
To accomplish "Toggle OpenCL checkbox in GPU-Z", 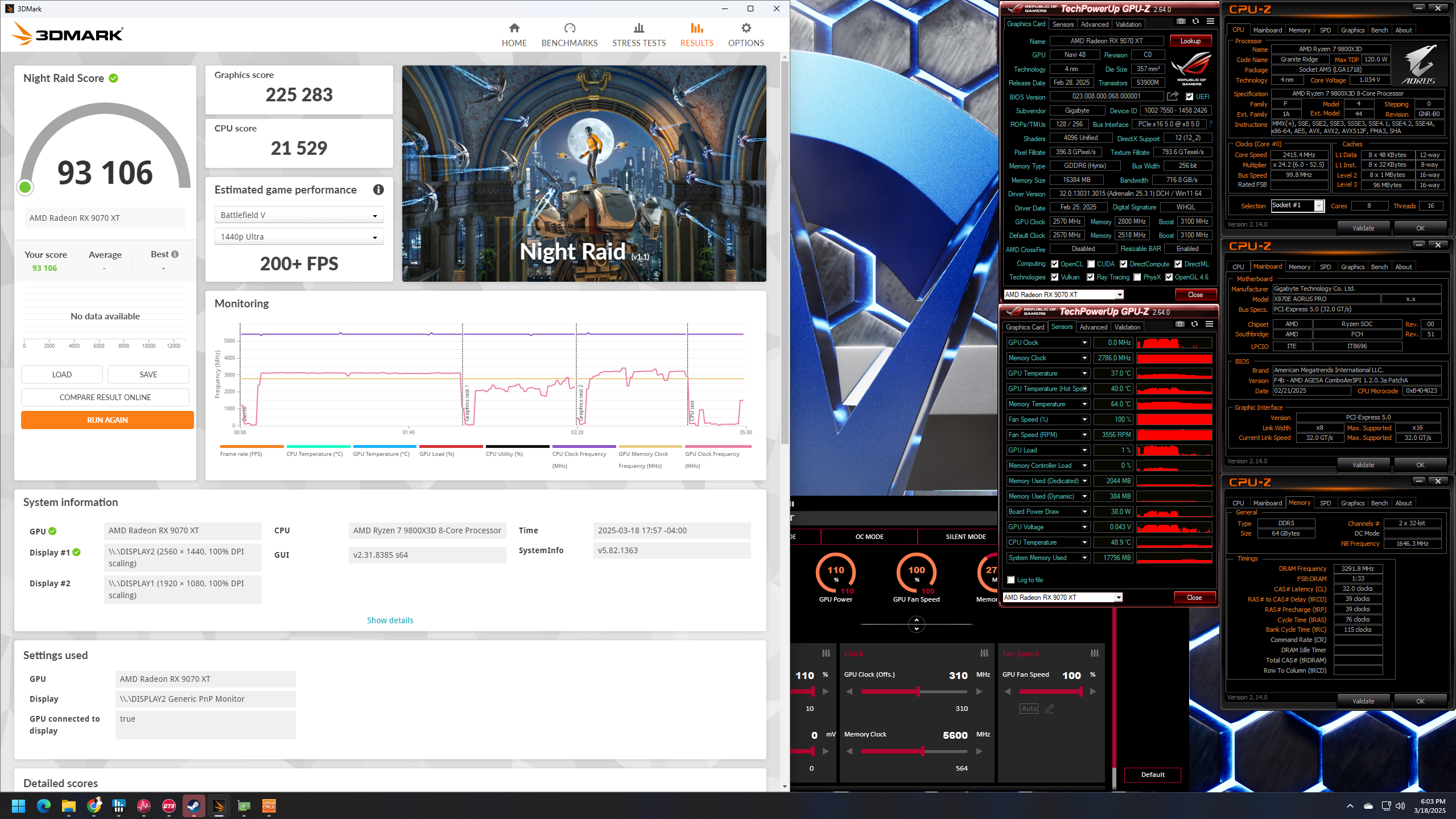I will coord(1055,264).
